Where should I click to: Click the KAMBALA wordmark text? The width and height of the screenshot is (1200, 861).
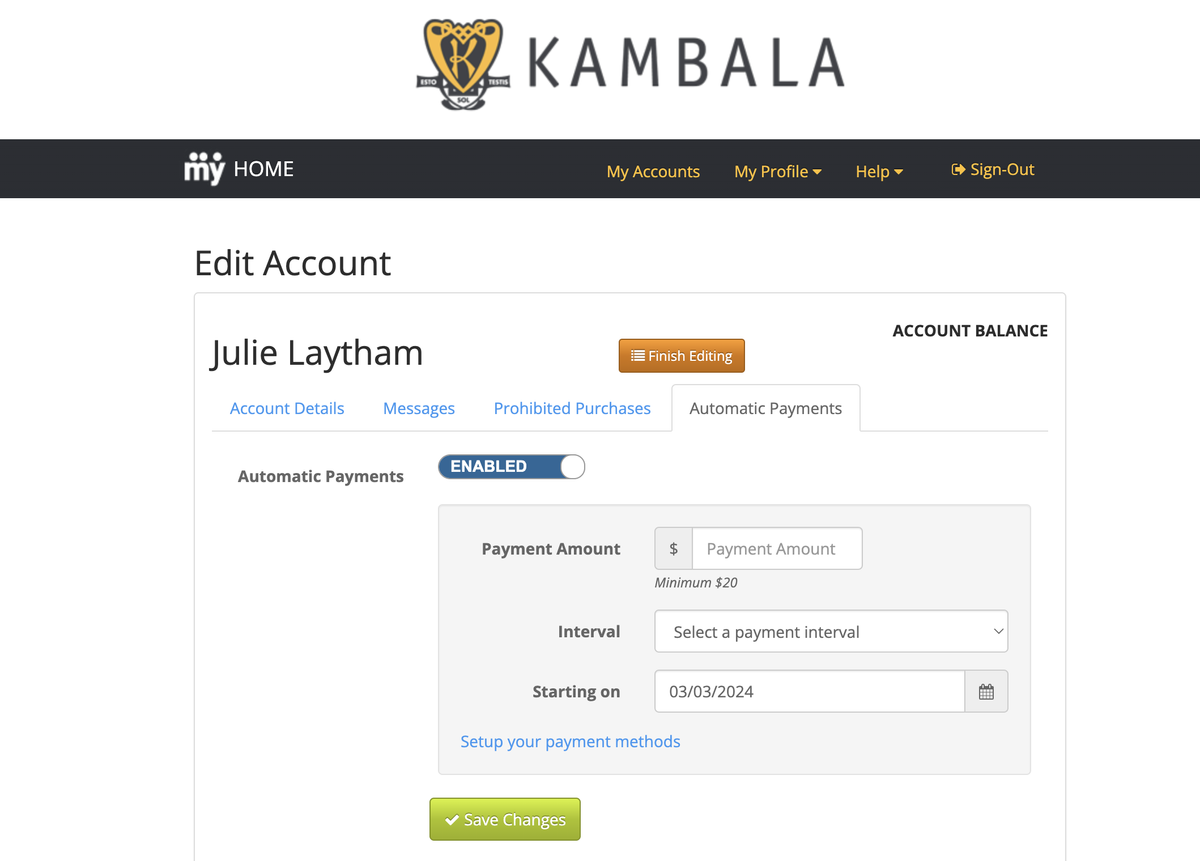[685, 63]
